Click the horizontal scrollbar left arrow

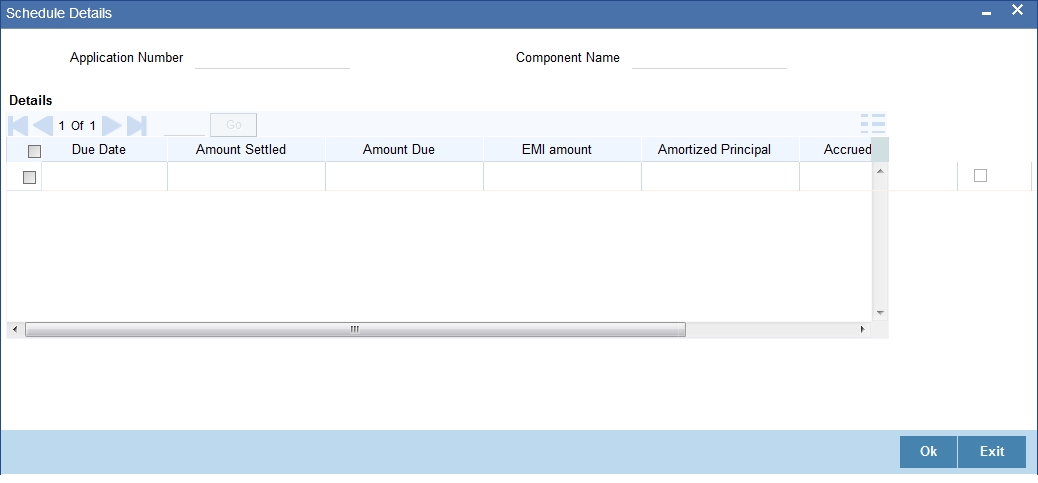point(16,329)
